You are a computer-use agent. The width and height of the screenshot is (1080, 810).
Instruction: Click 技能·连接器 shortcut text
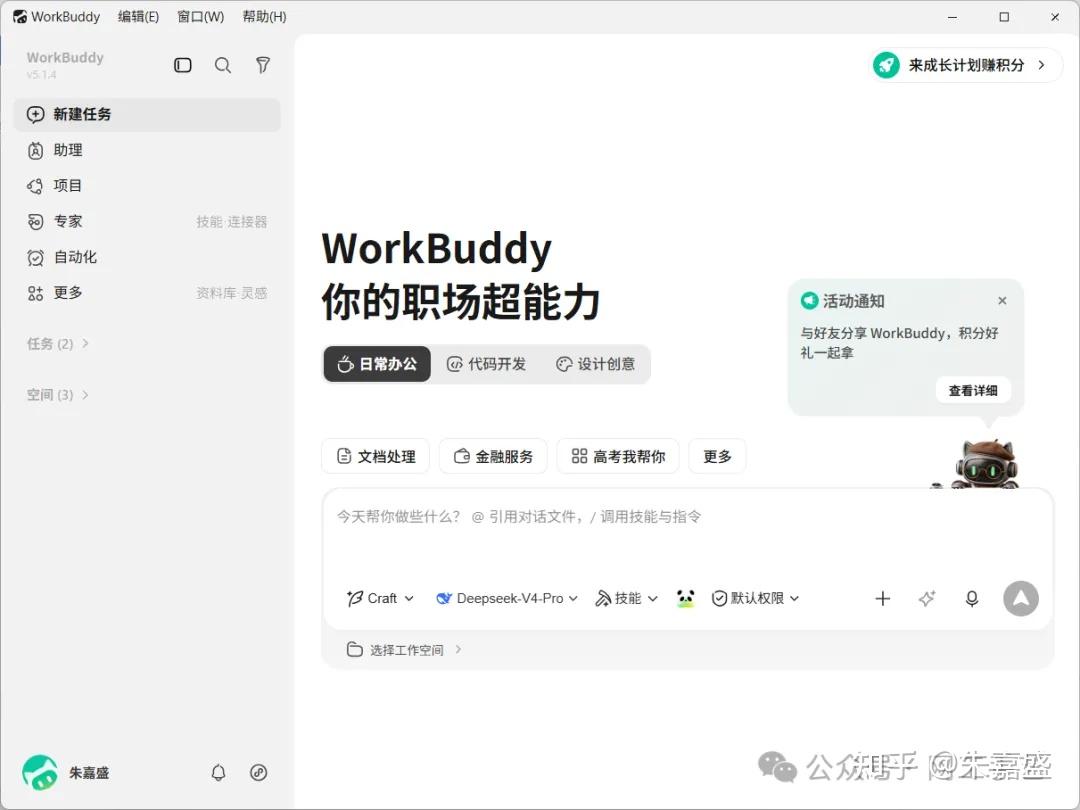pyautogui.click(x=231, y=222)
